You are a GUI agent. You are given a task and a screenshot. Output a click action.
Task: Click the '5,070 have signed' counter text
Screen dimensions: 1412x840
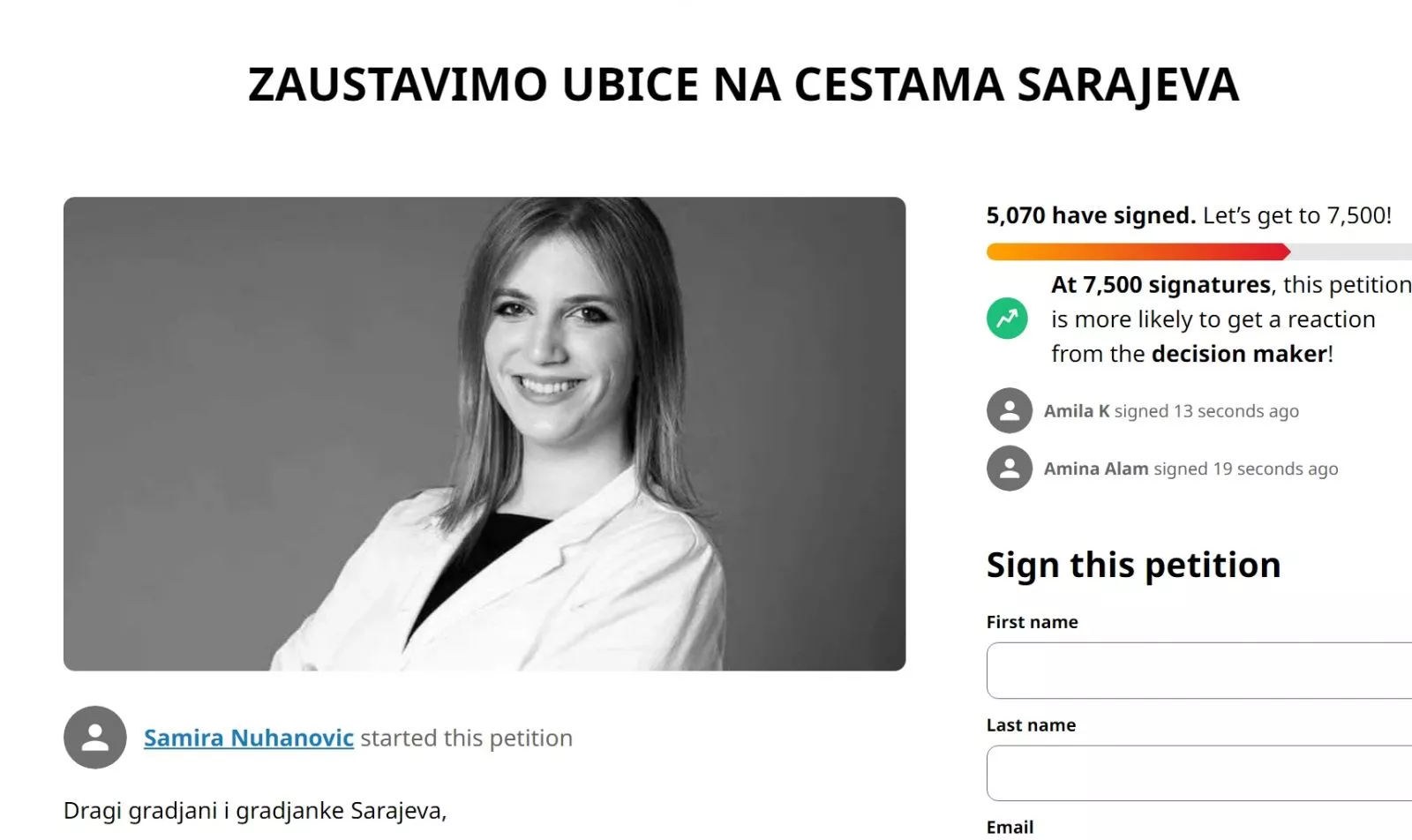(1091, 215)
